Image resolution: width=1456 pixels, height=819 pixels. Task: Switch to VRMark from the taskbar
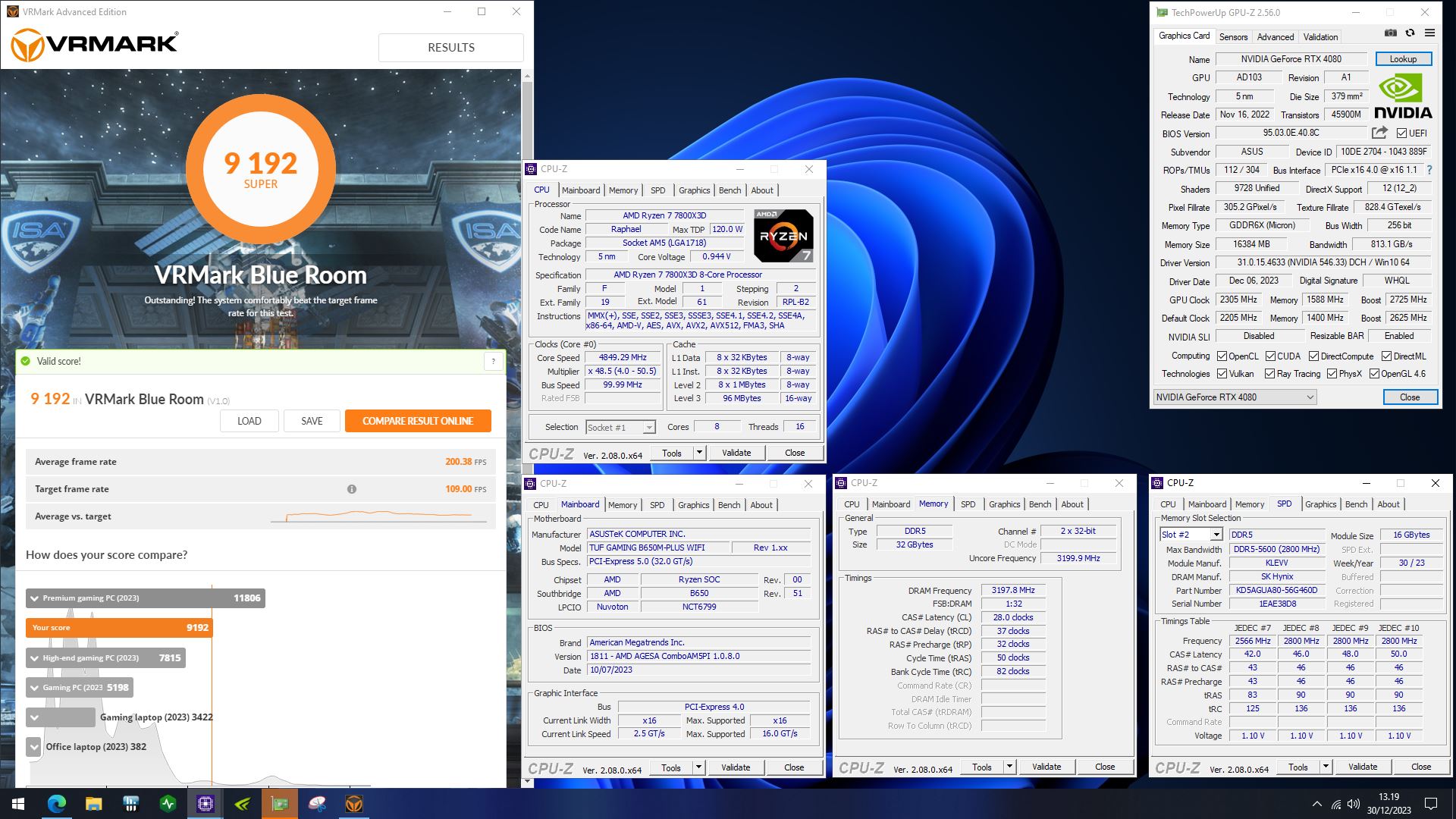(x=354, y=804)
